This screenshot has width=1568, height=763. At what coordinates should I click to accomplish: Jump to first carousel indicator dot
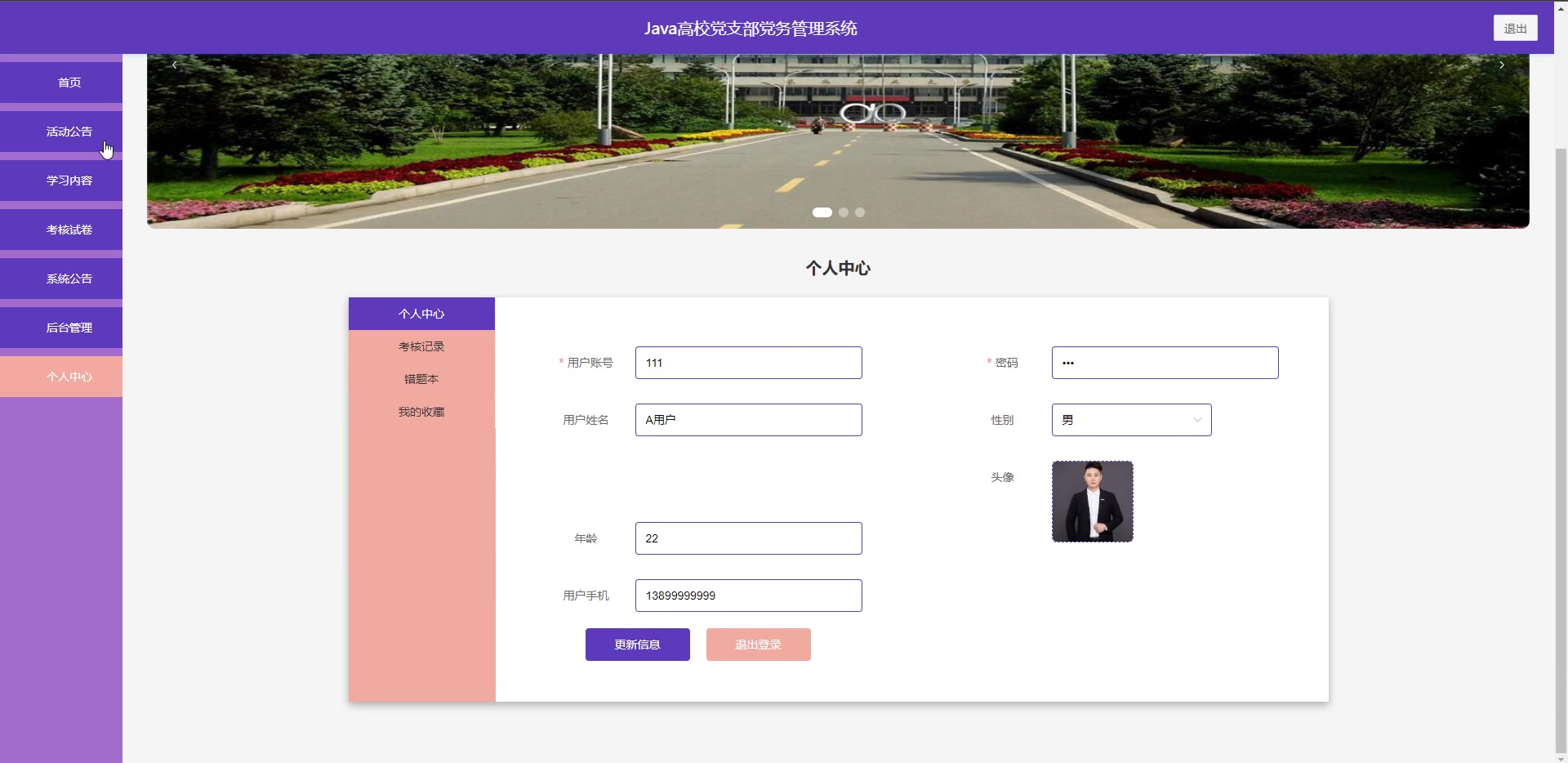(822, 212)
